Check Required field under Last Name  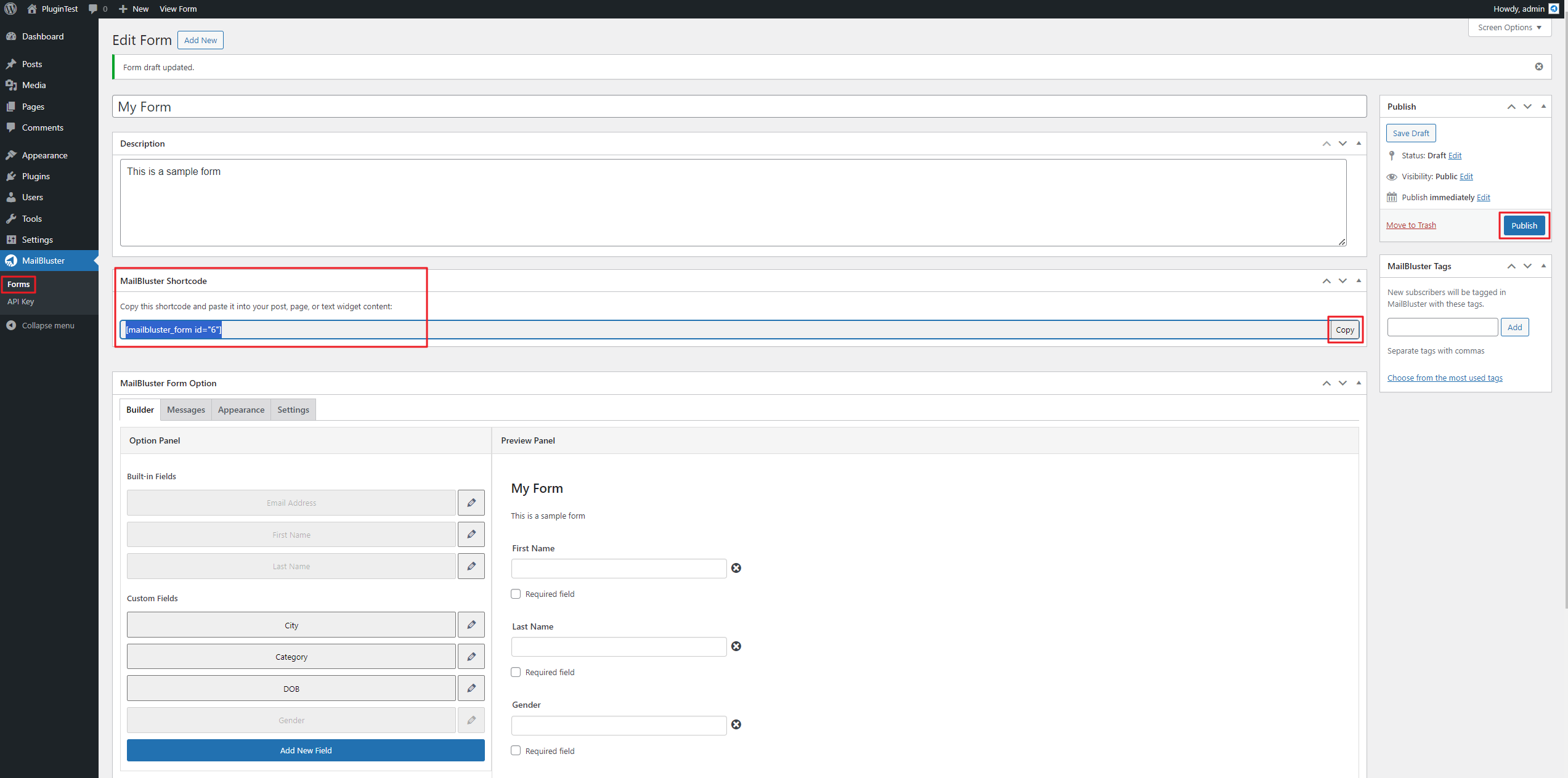(516, 672)
